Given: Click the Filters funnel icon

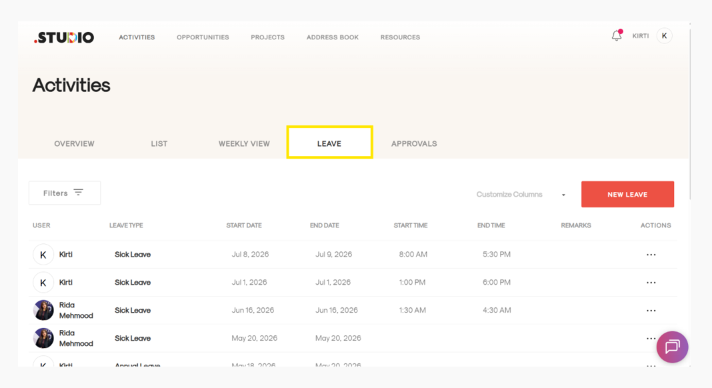Looking at the screenshot, I should click(x=79, y=193).
